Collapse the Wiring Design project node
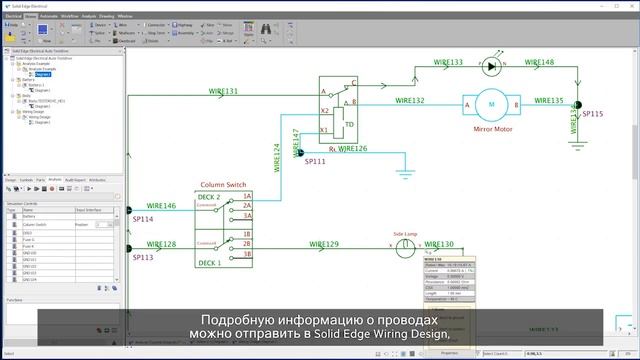The width and height of the screenshot is (640, 360). coord(13,111)
